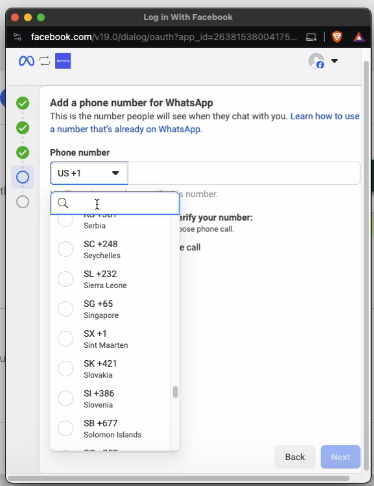Screen dimensions: 374x486
Task: Click the country search field
Action: pos(115,203)
